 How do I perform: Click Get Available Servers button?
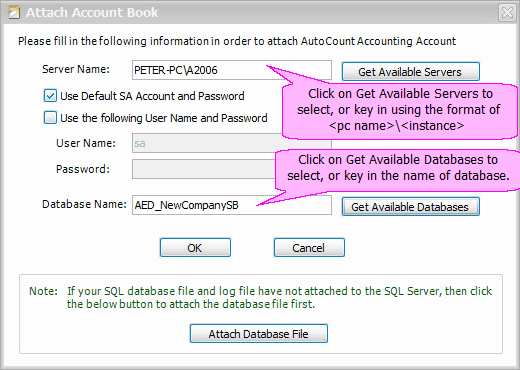coord(411,72)
